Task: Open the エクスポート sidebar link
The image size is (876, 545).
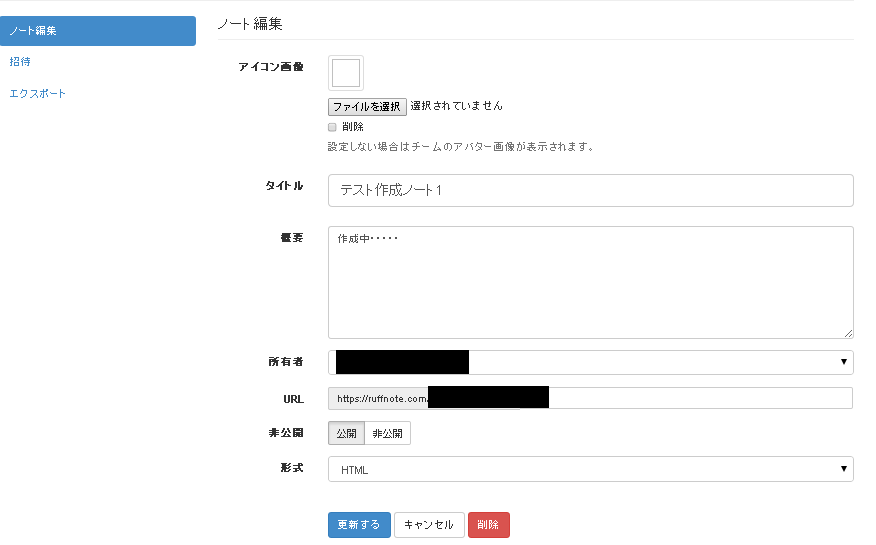Action: tap(38, 94)
